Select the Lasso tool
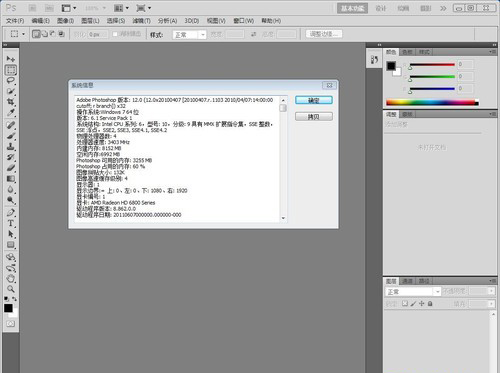This screenshot has height=373, width=500. (11, 81)
